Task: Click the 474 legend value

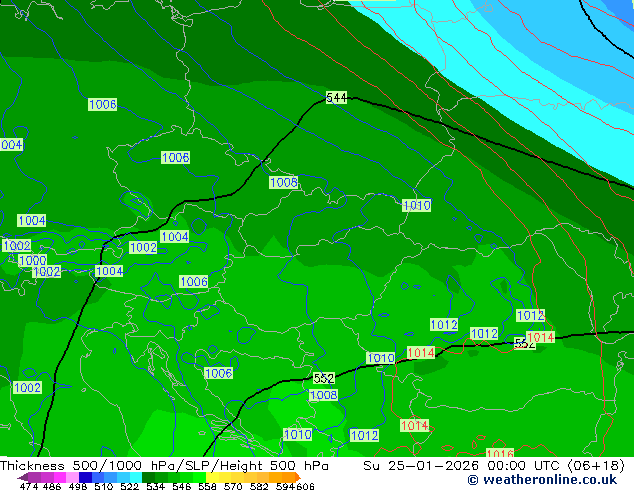Action: point(29,486)
